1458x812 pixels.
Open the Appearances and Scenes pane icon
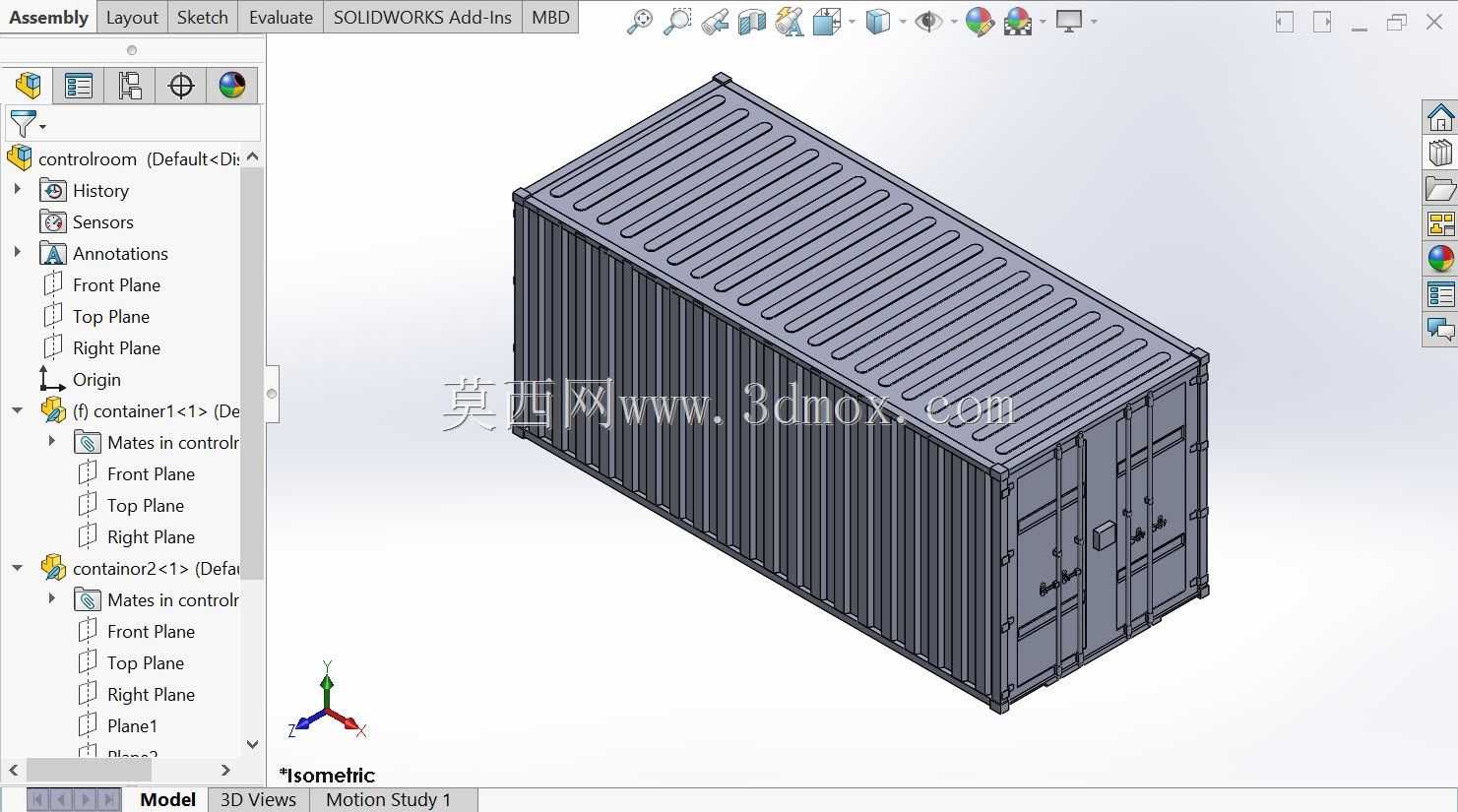click(x=1440, y=259)
